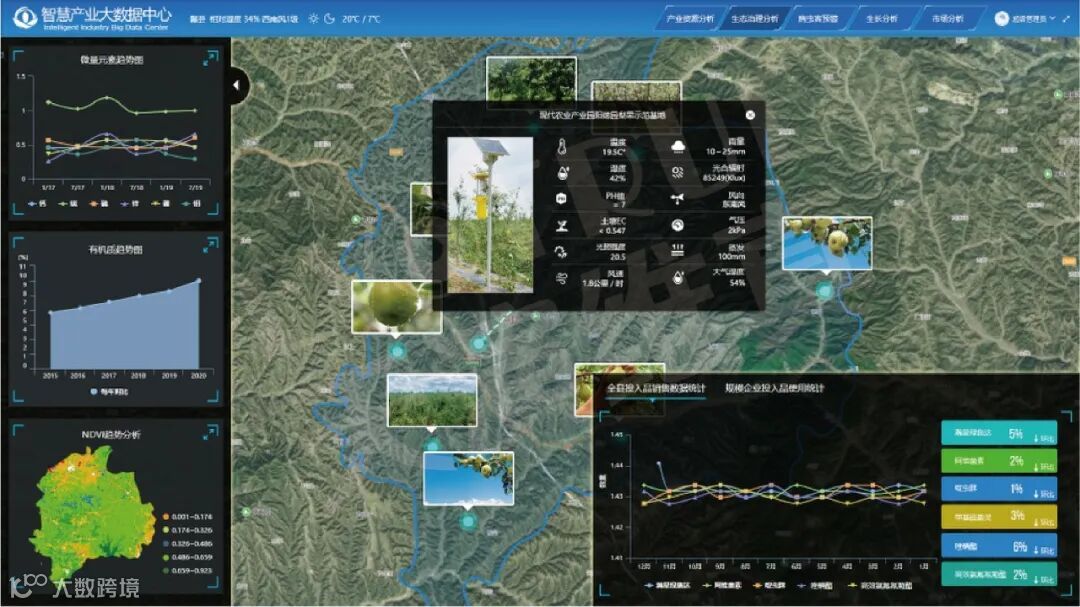This screenshot has height=607, width=1080.
Task: Expand the organic matter trend chart panel
Action: [210, 245]
